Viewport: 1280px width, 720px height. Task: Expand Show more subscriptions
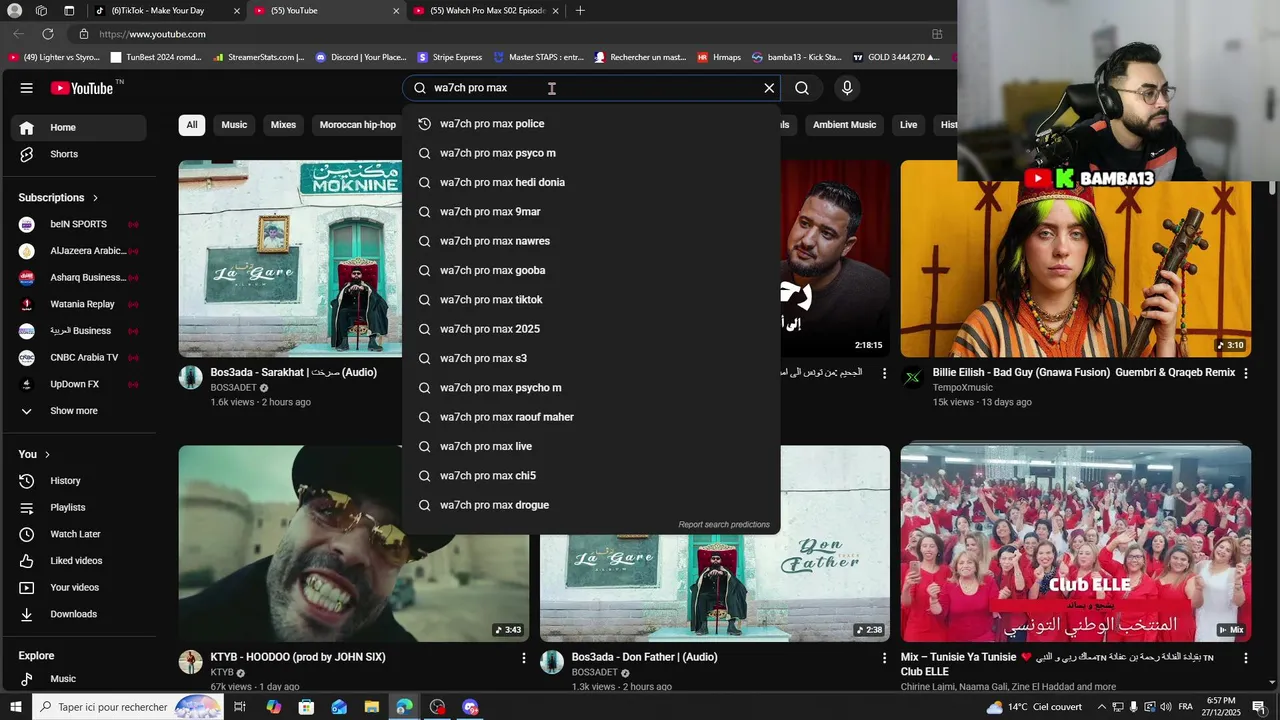click(x=78, y=411)
